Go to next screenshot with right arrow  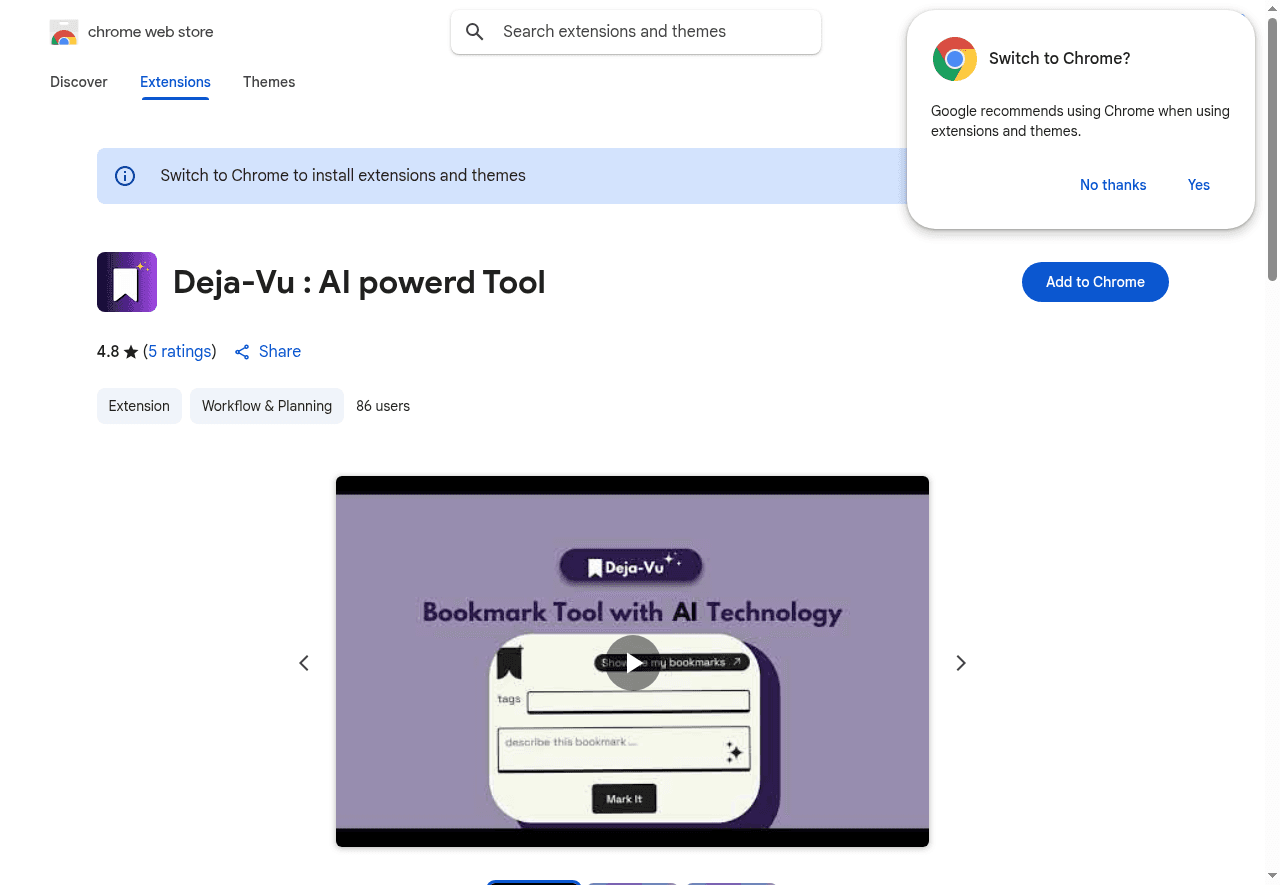[961, 663]
